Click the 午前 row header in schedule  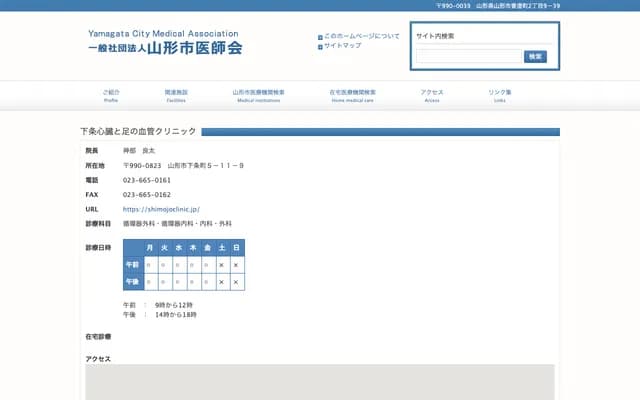[132, 265]
